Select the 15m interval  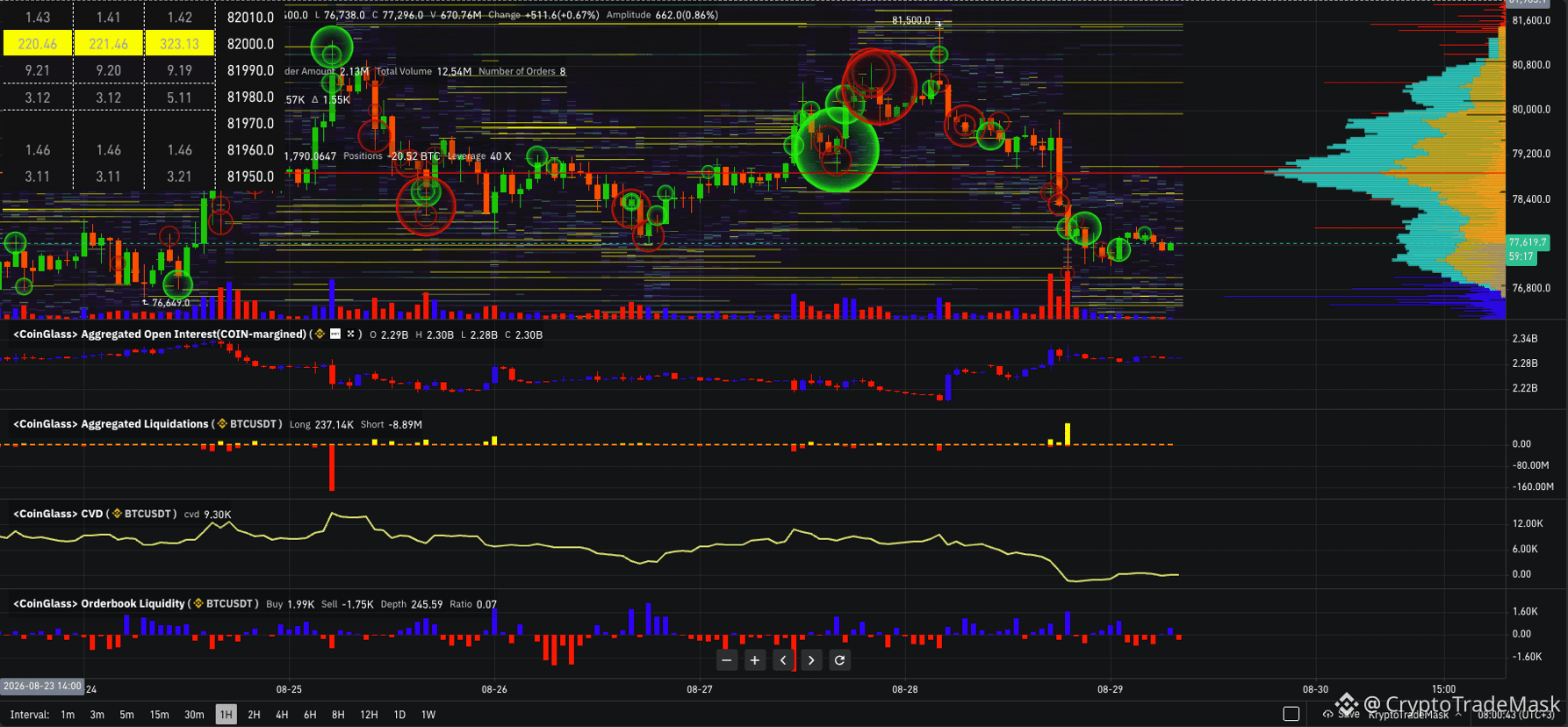point(159,715)
